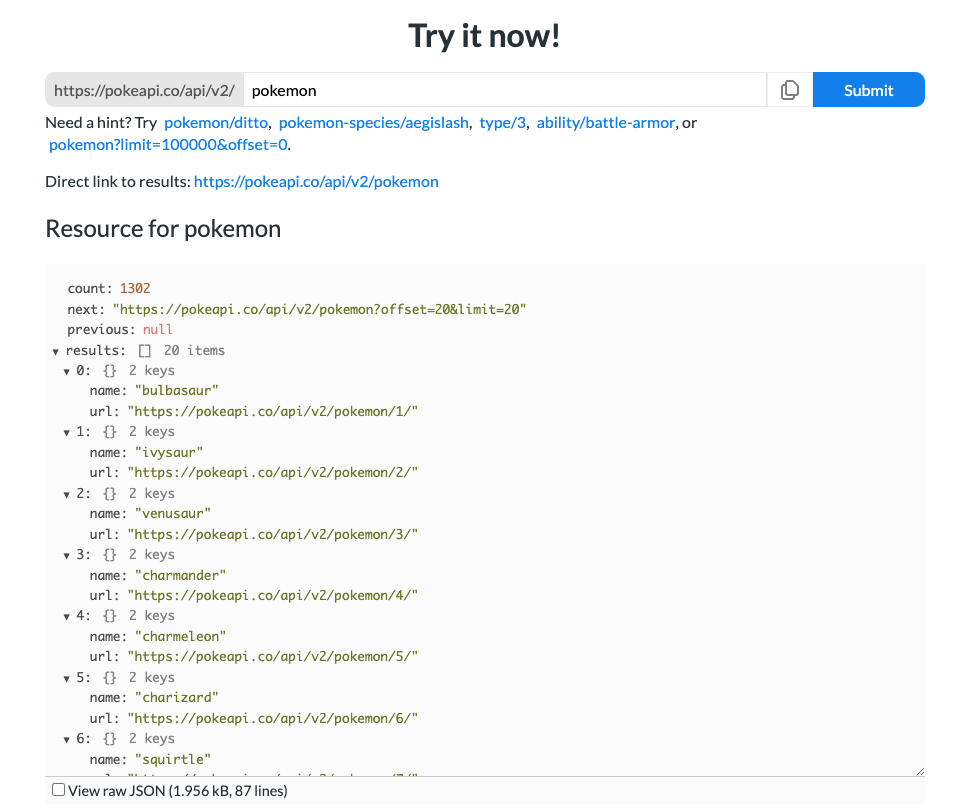The height and width of the screenshot is (808, 964).
Task: Open direct link https://pokeapi.co/api/v2/pokemon
Action: click(x=316, y=181)
